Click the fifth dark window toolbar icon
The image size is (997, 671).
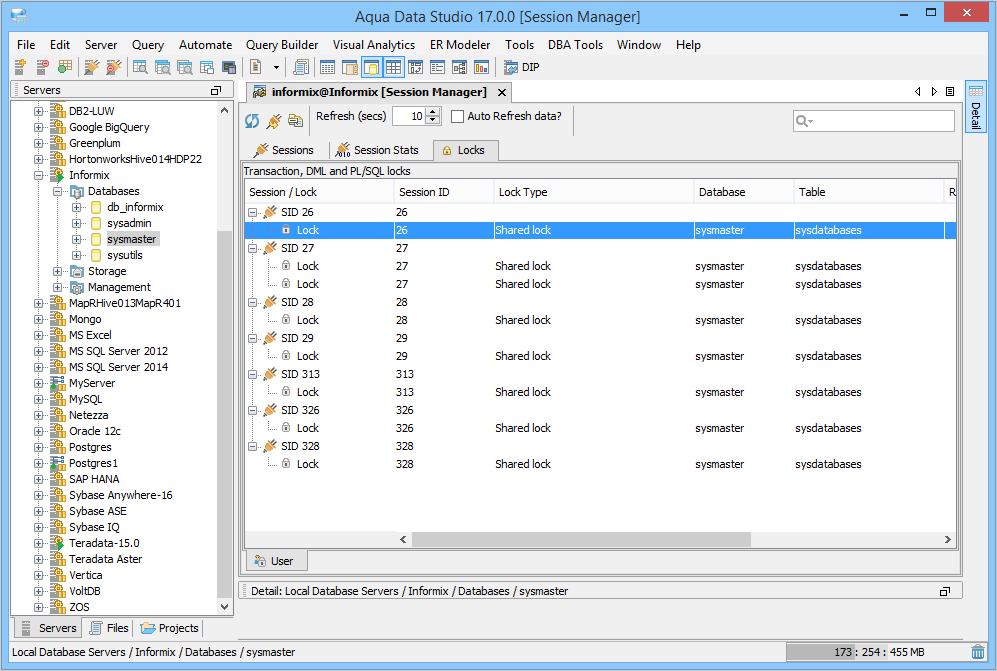229,67
